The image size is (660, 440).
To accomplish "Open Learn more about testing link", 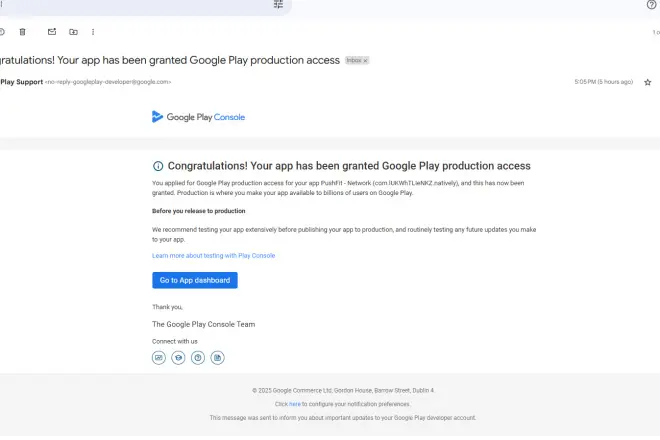I will (213, 256).
